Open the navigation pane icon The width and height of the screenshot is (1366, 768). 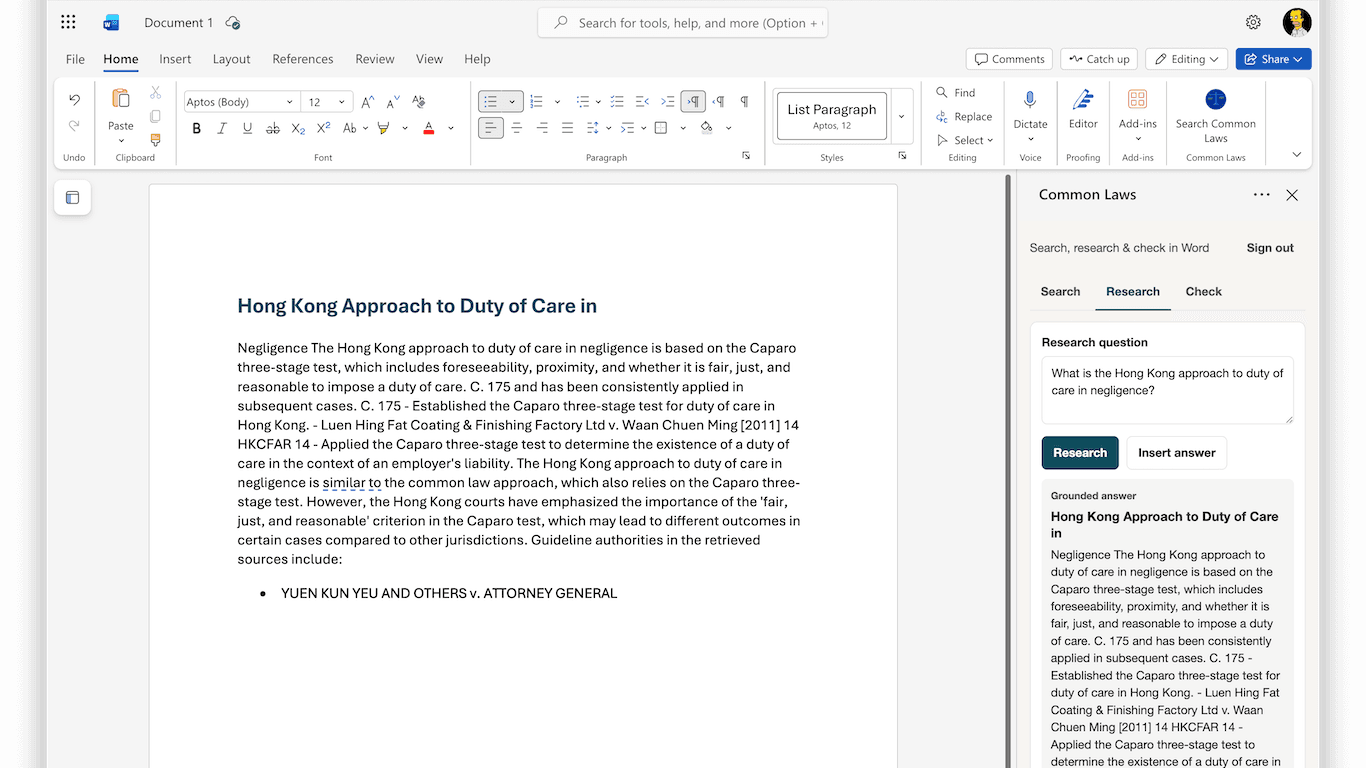coord(72,197)
